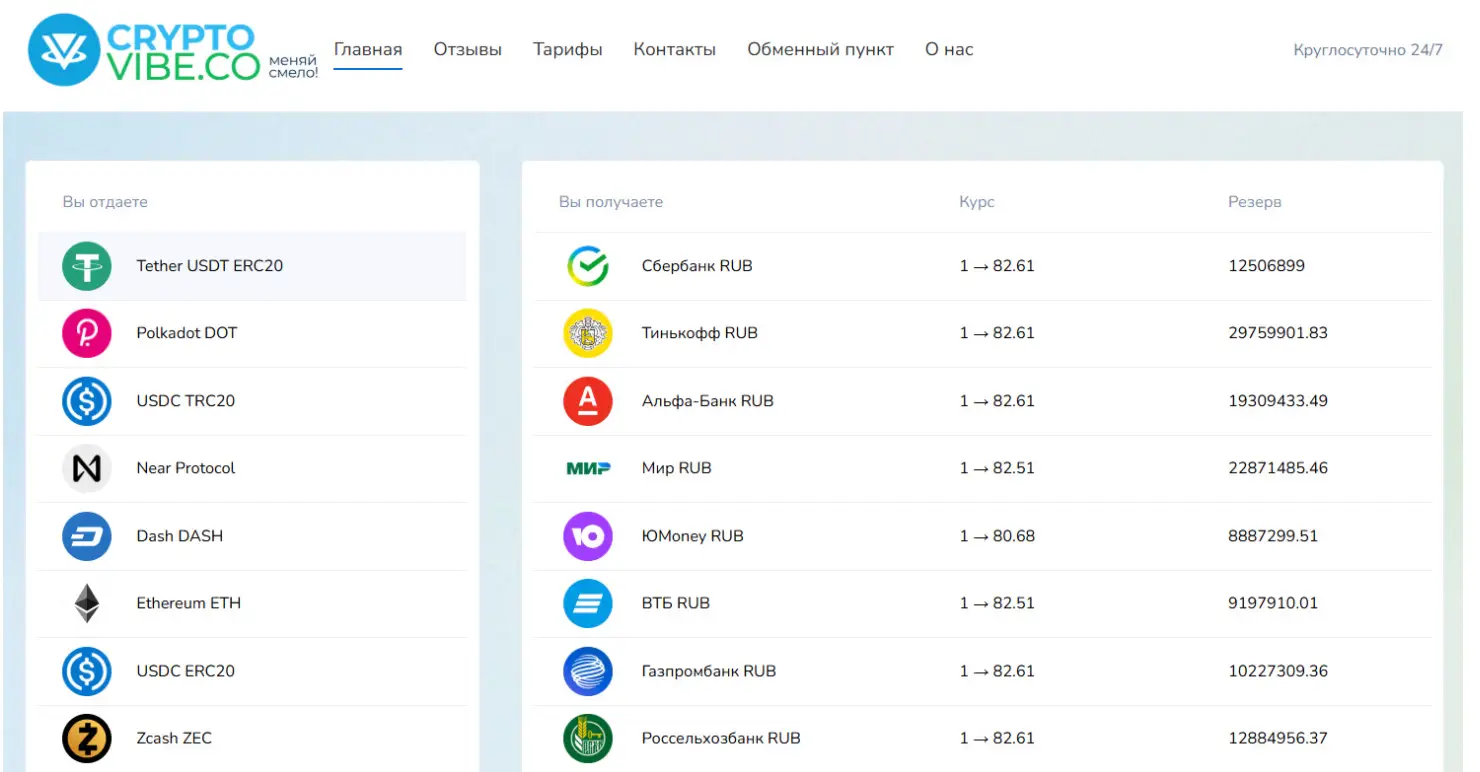Open the Главная menu tab

click(368, 50)
